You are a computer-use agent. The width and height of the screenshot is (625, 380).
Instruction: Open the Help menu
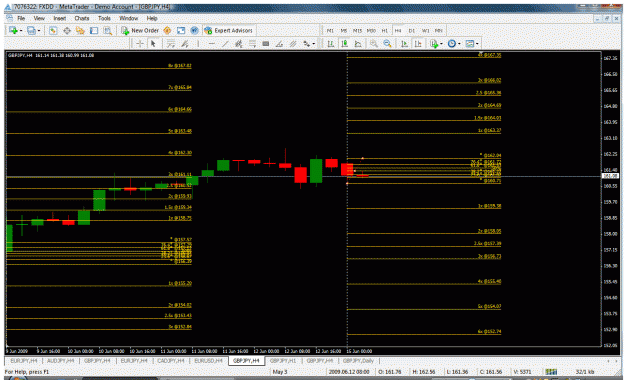(x=152, y=18)
